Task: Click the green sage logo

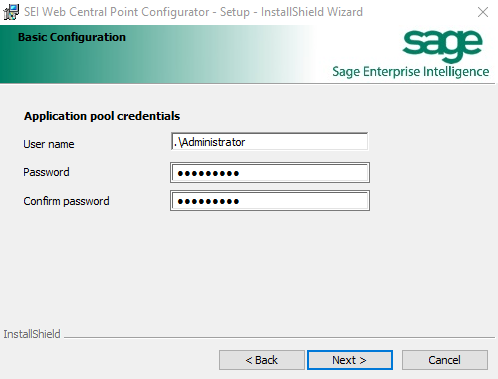Action: [x=442, y=45]
